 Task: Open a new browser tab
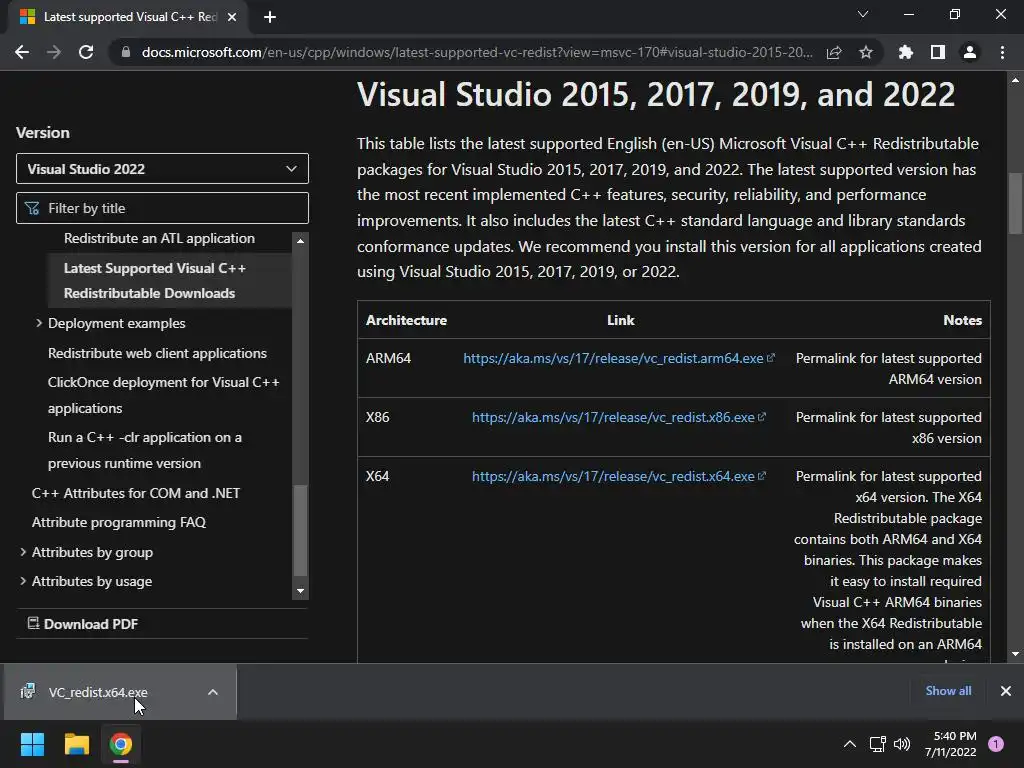pyautogui.click(x=270, y=17)
